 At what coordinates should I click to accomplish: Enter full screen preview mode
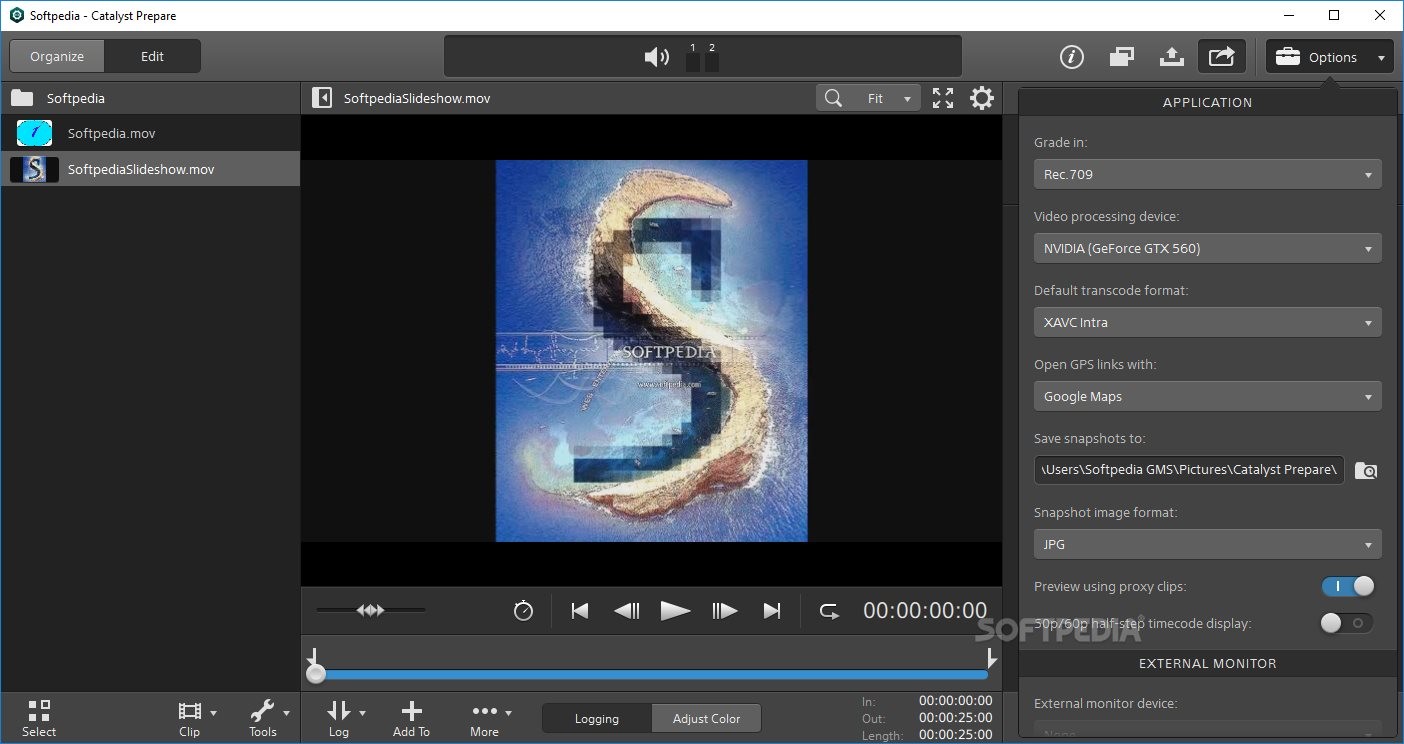(x=943, y=98)
